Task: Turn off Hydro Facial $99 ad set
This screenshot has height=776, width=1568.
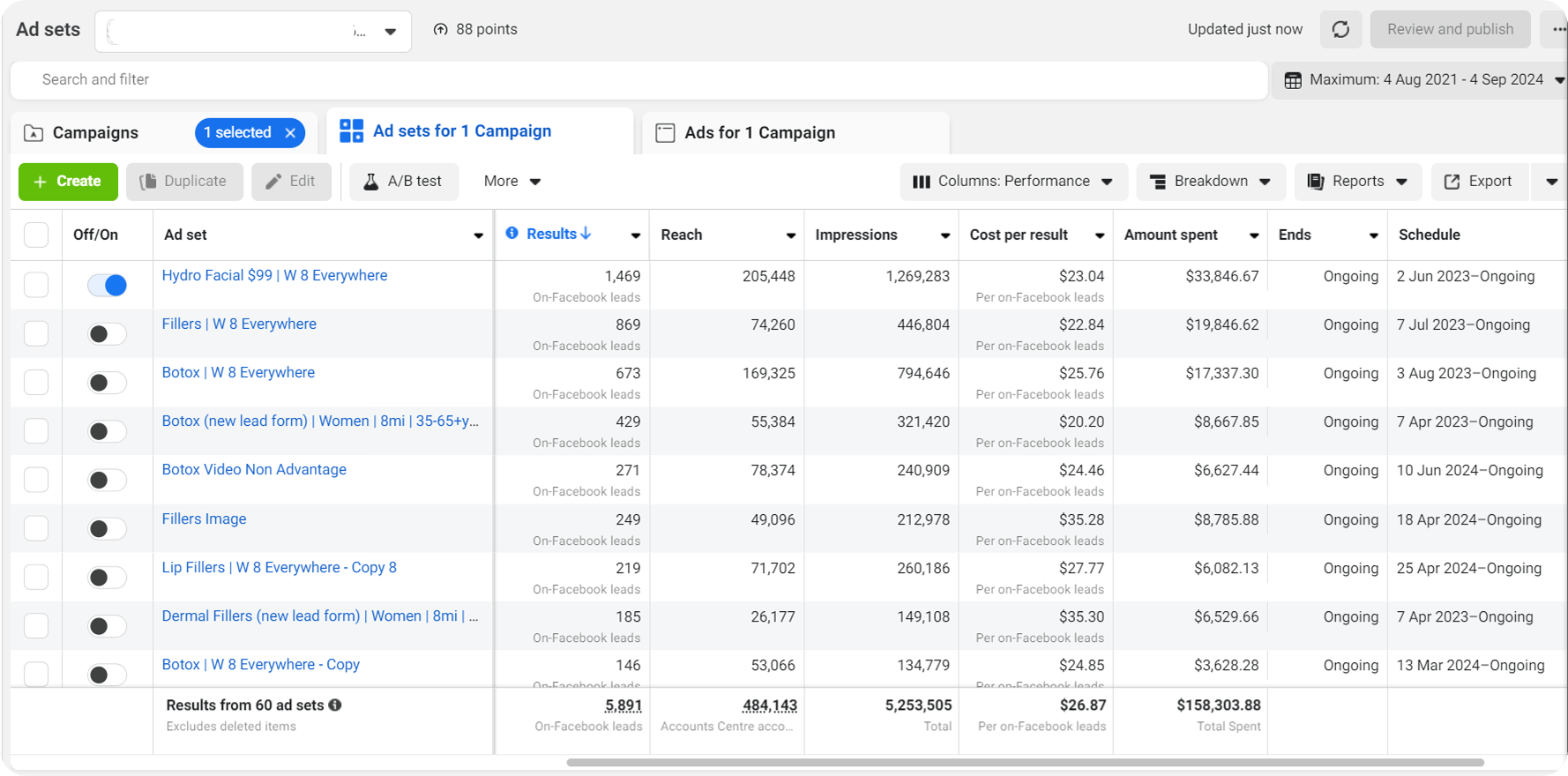Action: coord(108,285)
